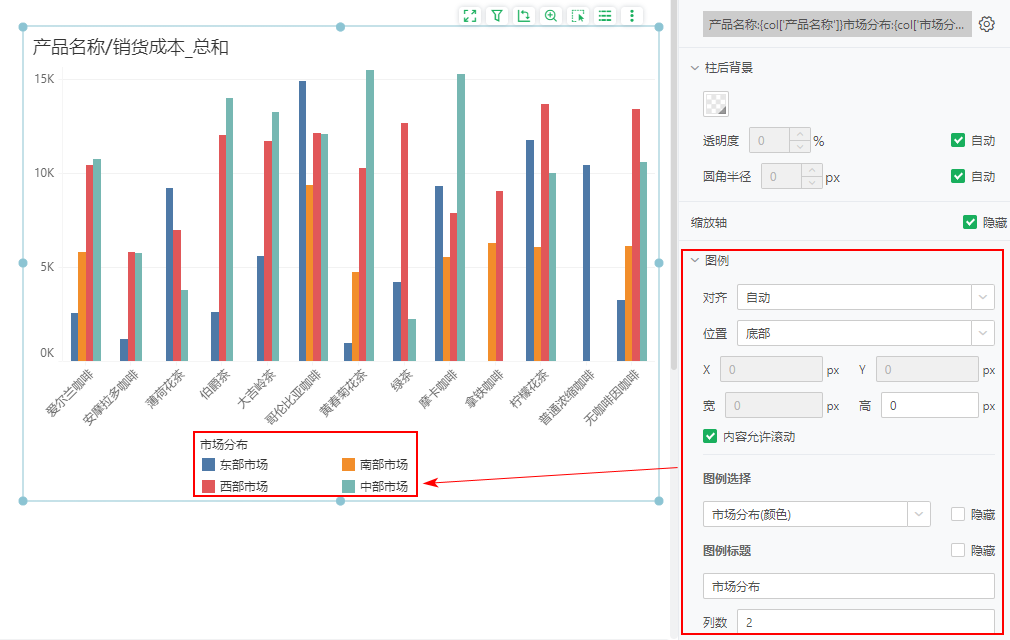The width and height of the screenshot is (1010, 640).
Task: Open the 市场分布(颜色) legend selection dropdown
Action: (x=816, y=514)
